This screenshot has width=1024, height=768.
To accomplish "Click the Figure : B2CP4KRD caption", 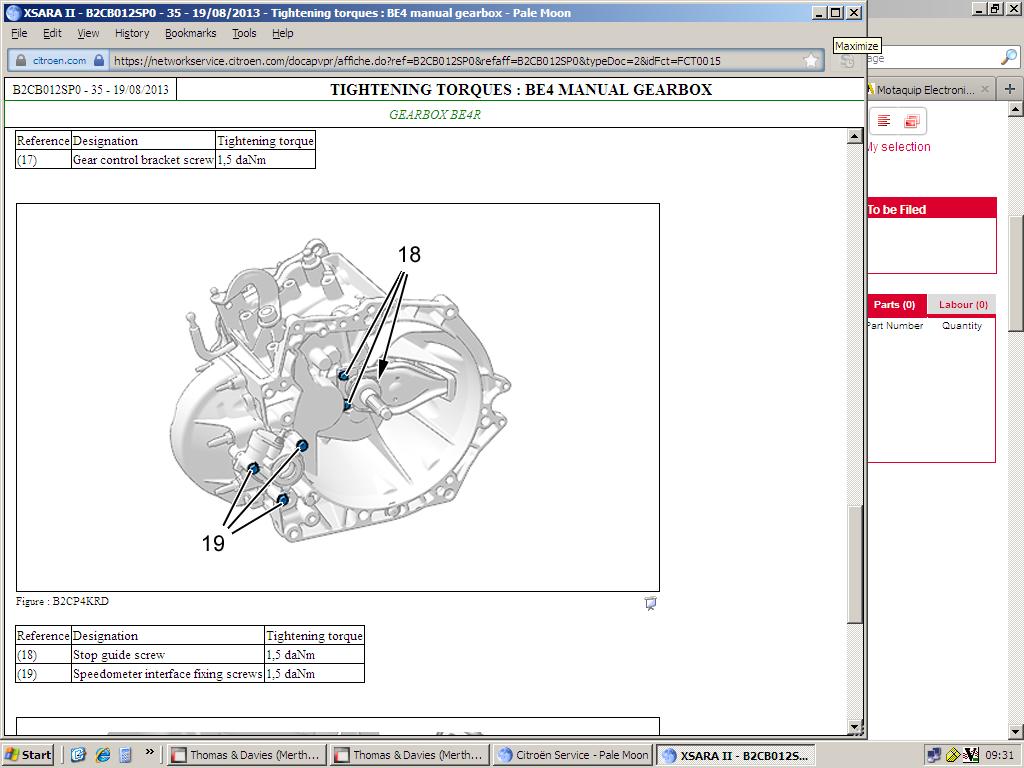I will tap(62, 601).
